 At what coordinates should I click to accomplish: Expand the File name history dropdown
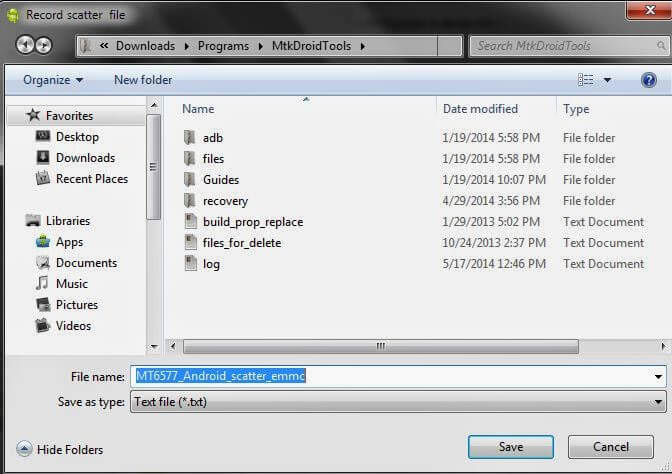point(658,377)
